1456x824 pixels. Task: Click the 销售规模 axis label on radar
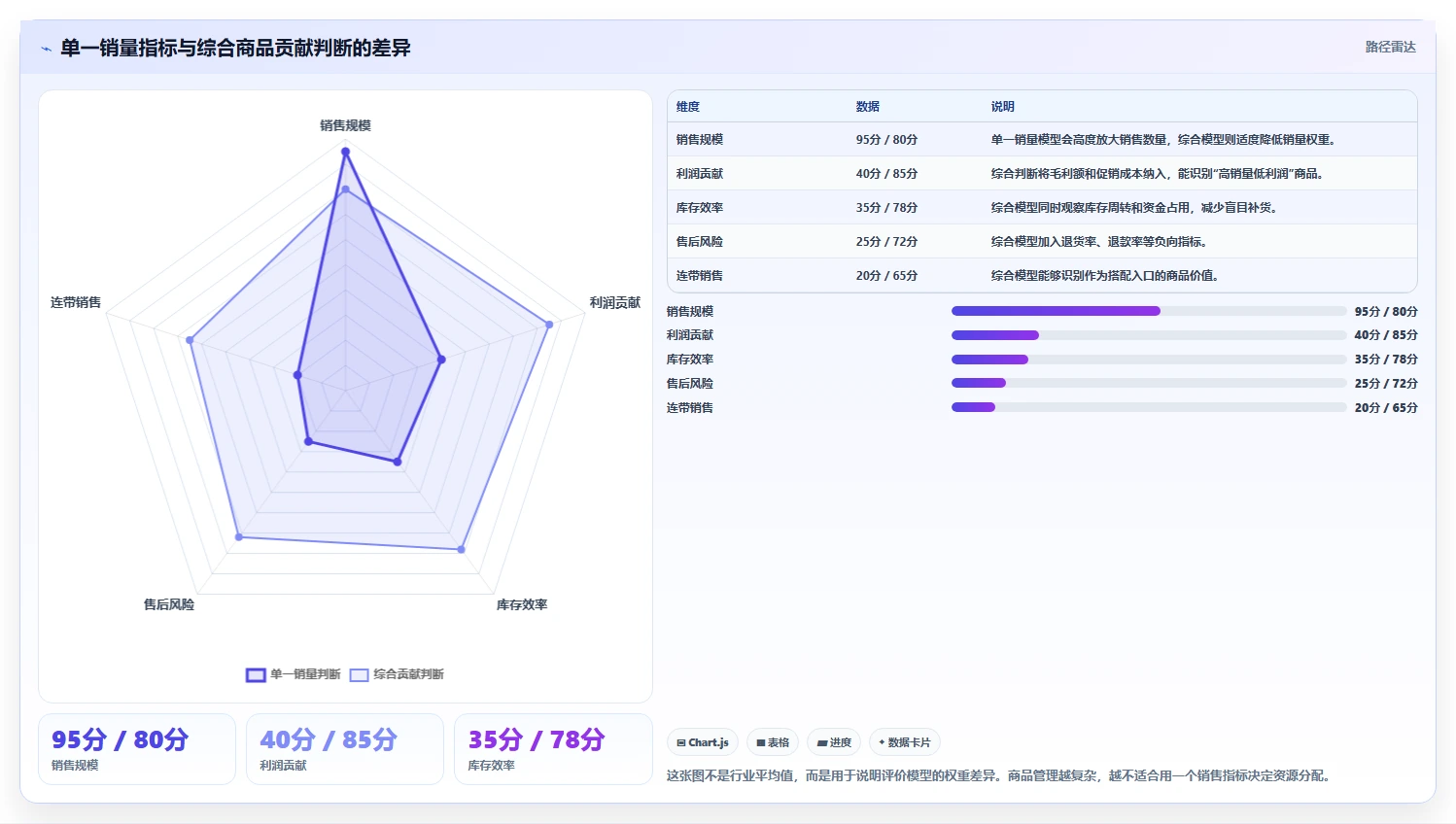pyautogui.click(x=345, y=125)
